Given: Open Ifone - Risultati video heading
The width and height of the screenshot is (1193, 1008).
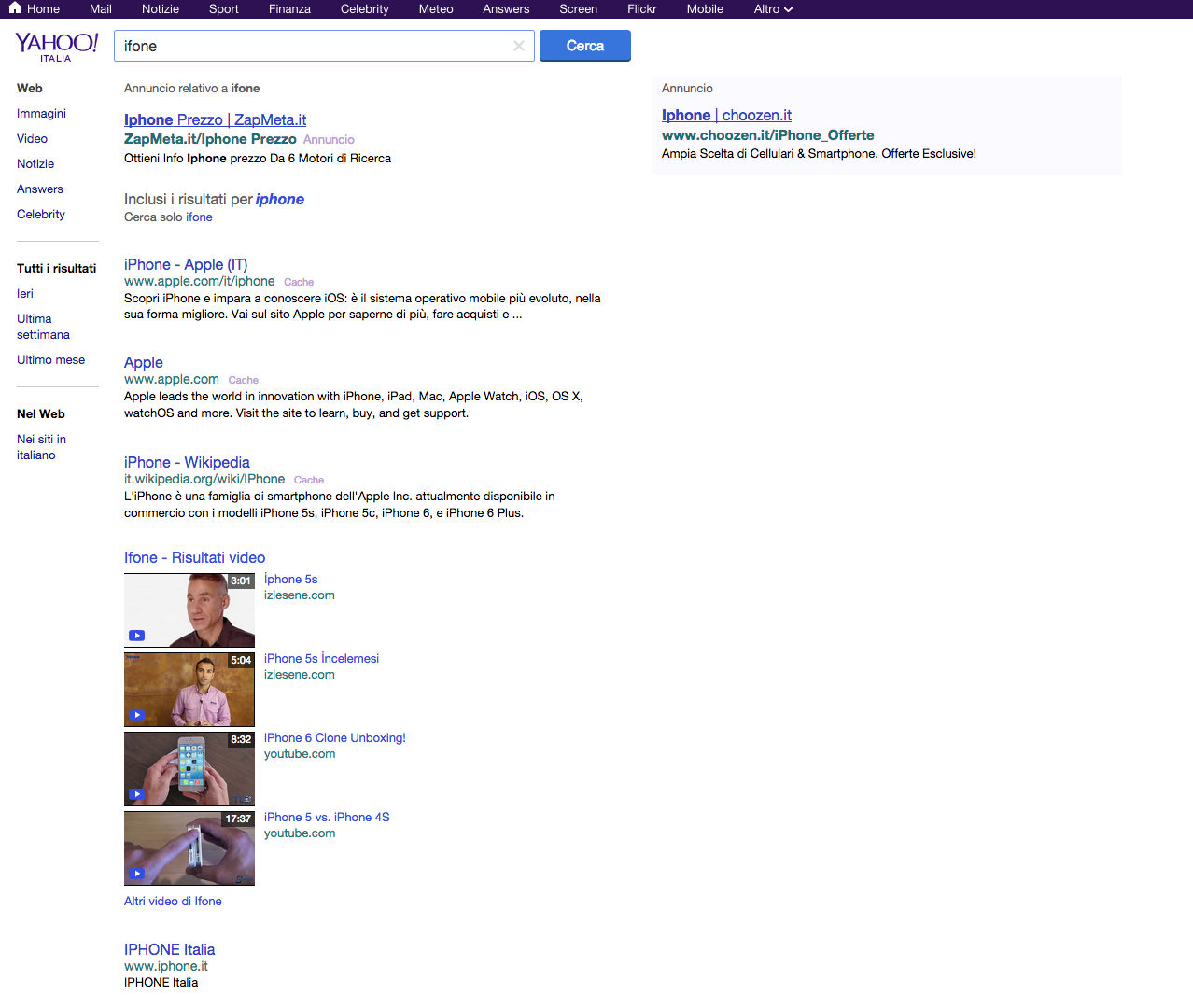Looking at the screenshot, I should (194, 557).
